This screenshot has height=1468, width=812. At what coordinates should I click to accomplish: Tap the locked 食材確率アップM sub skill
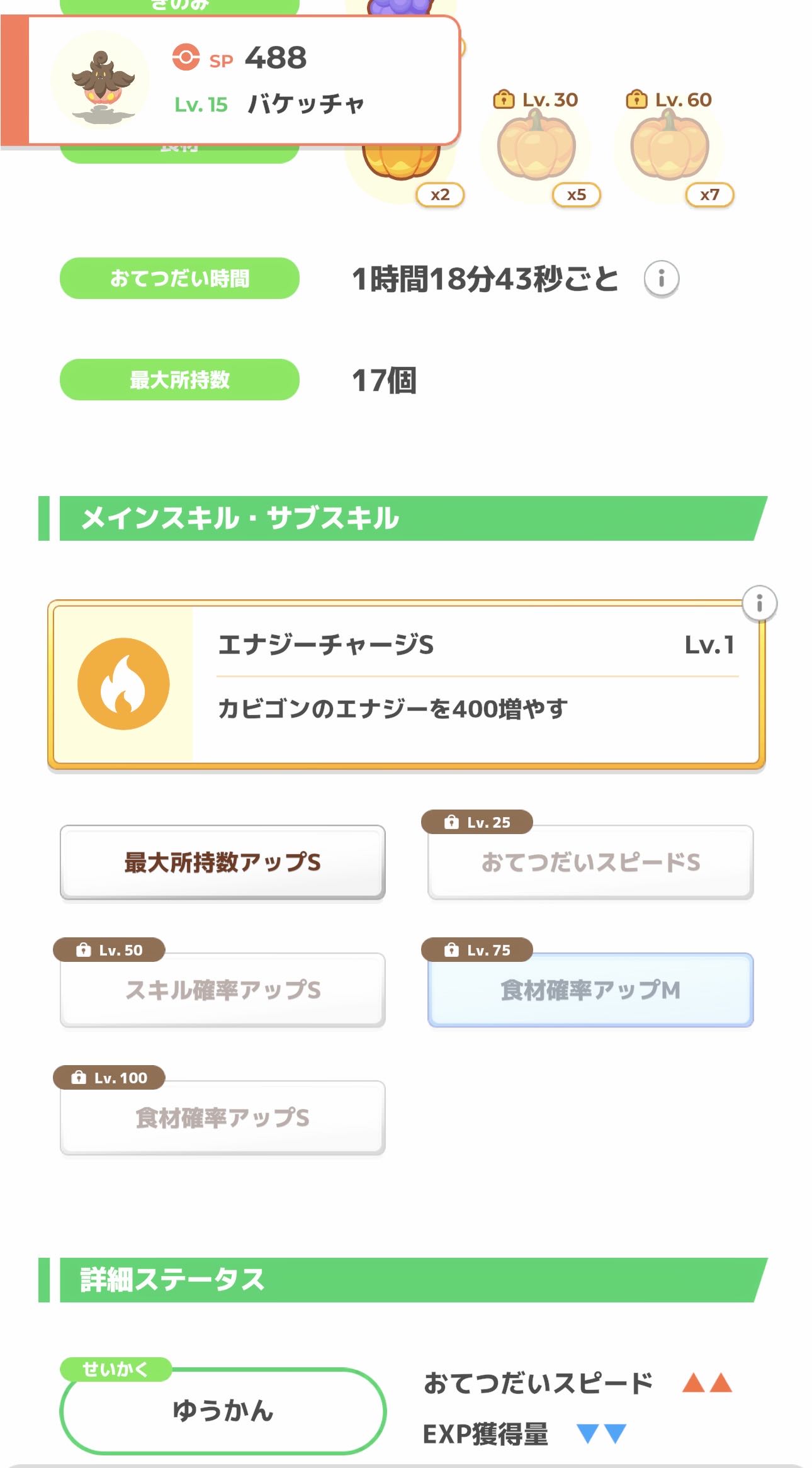[590, 990]
